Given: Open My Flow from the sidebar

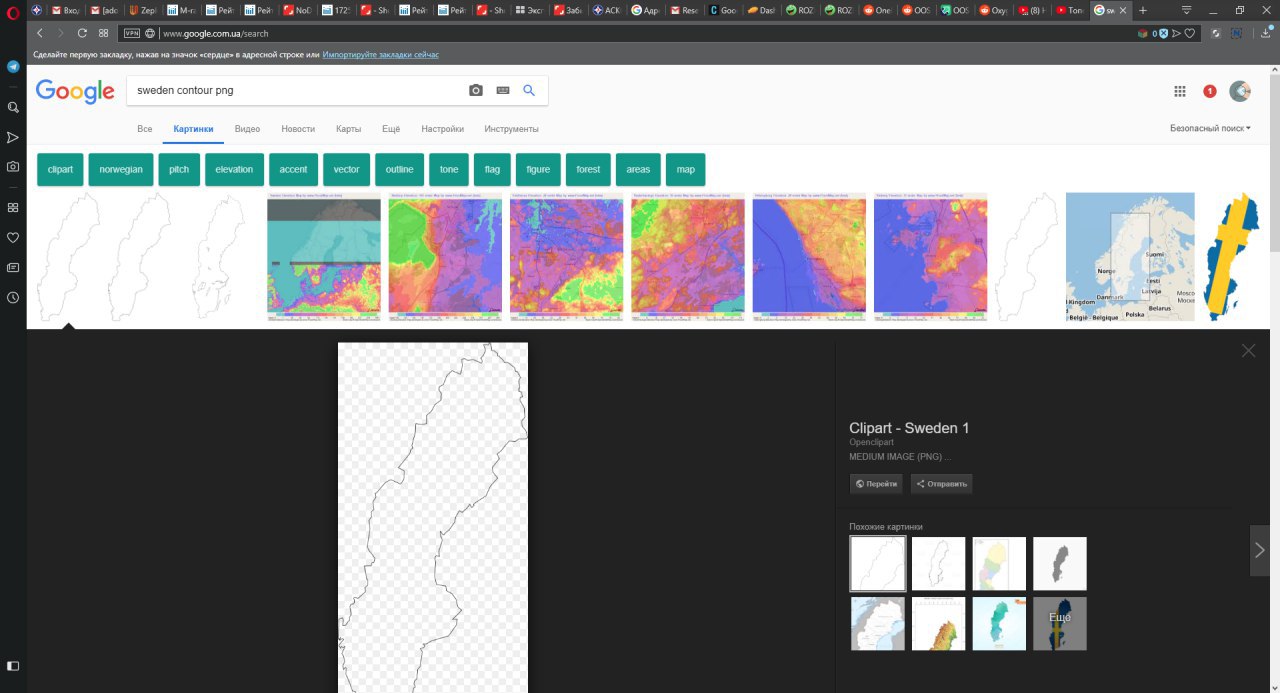Looking at the screenshot, I should [13, 137].
